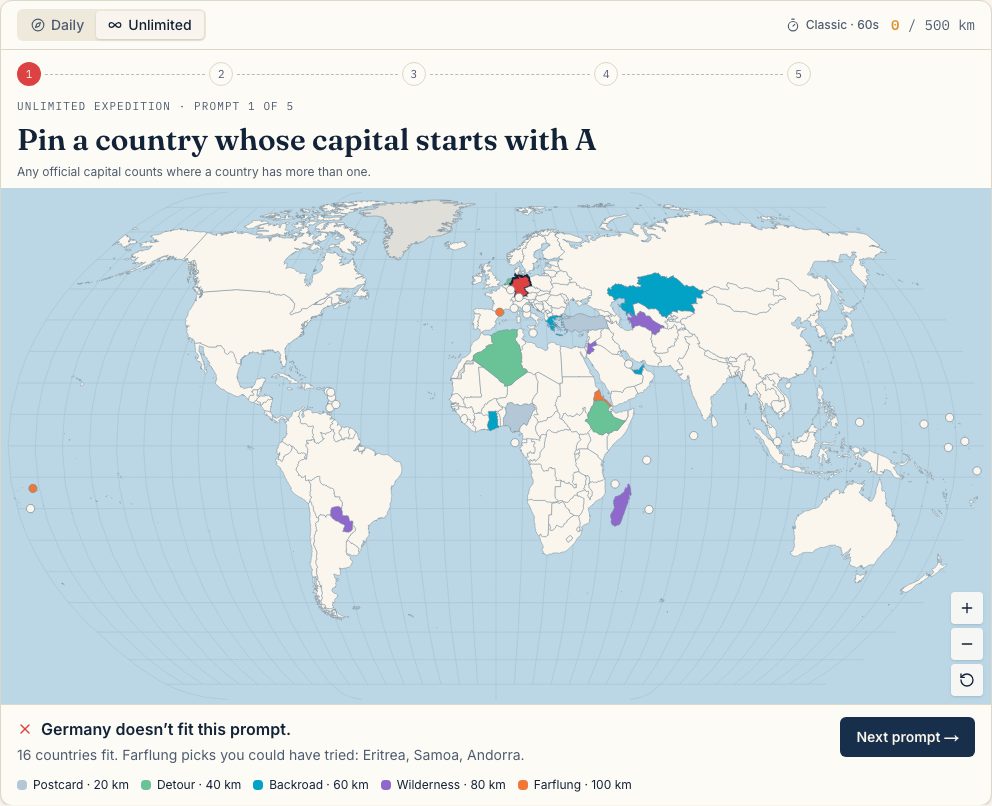Zoom in on the map with plus
992x806 pixels.
[x=967, y=608]
